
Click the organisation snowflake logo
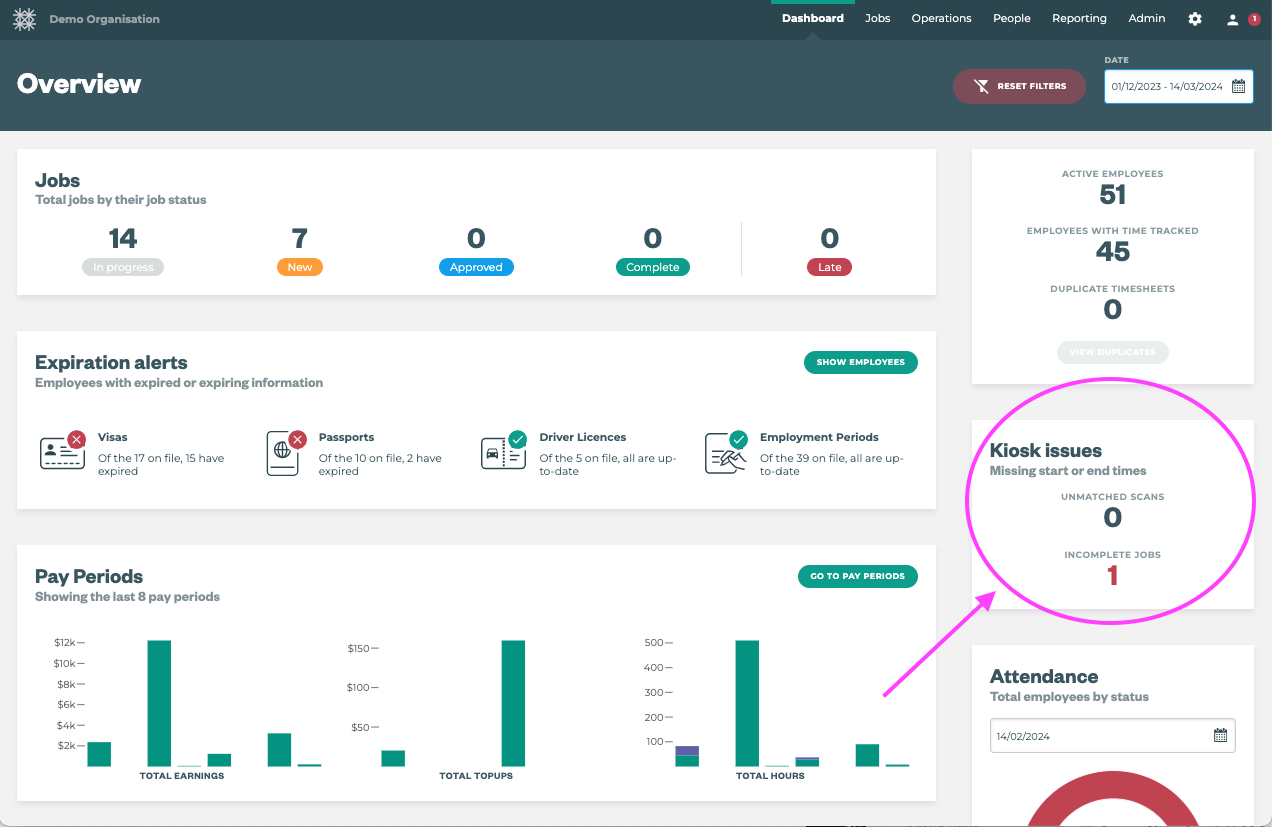pos(24,19)
